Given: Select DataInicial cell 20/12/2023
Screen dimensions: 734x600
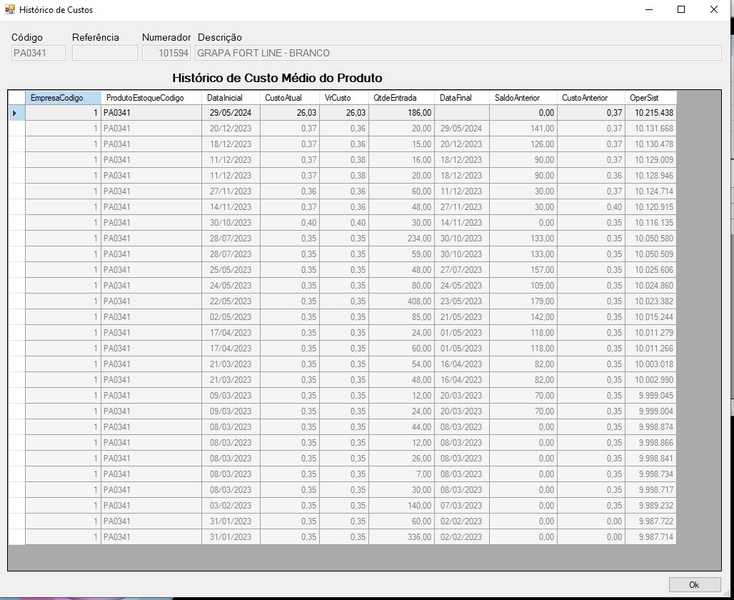Looking at the screenshot, I should 231,129.
